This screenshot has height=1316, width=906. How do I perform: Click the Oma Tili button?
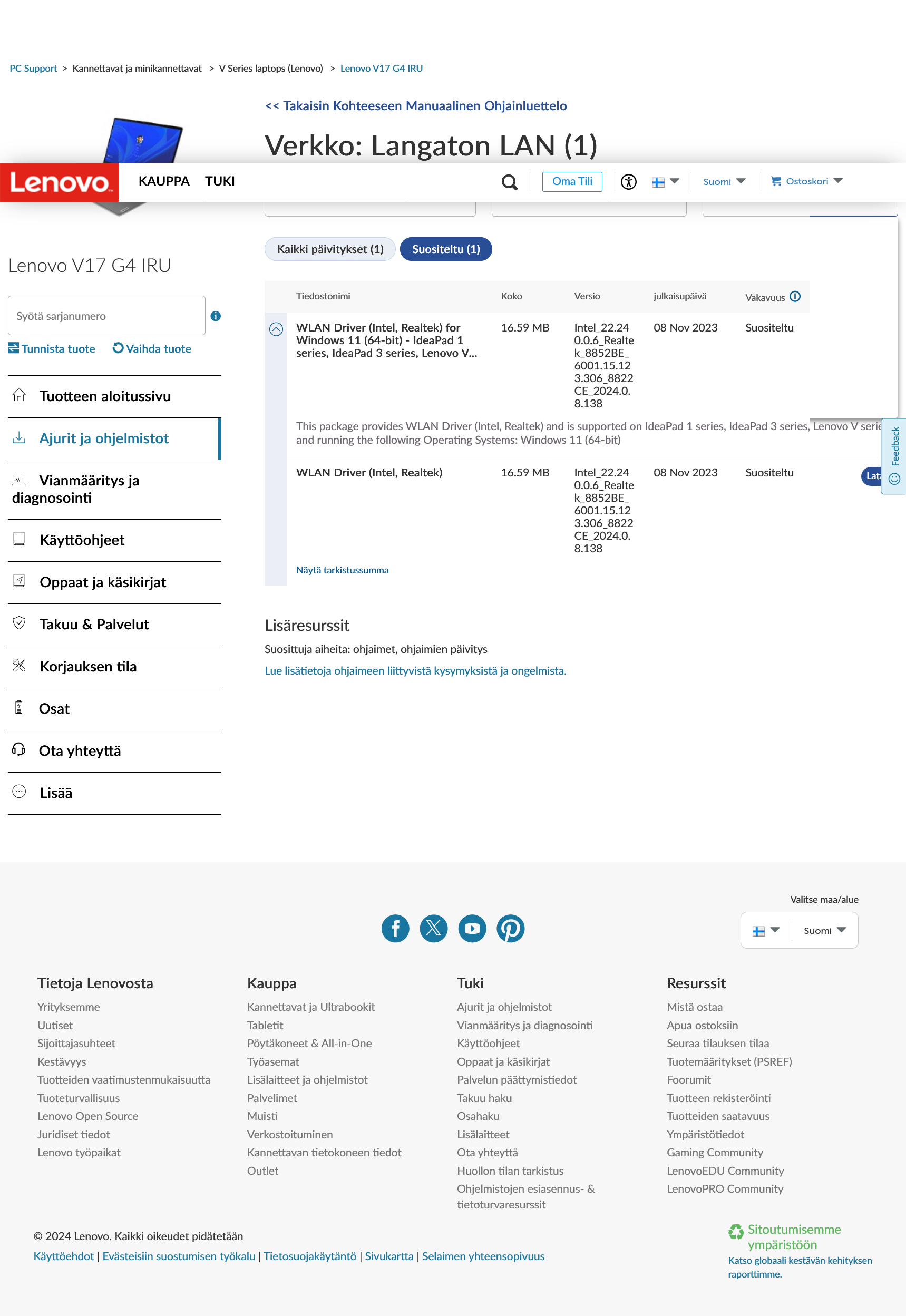click(572, 182)
